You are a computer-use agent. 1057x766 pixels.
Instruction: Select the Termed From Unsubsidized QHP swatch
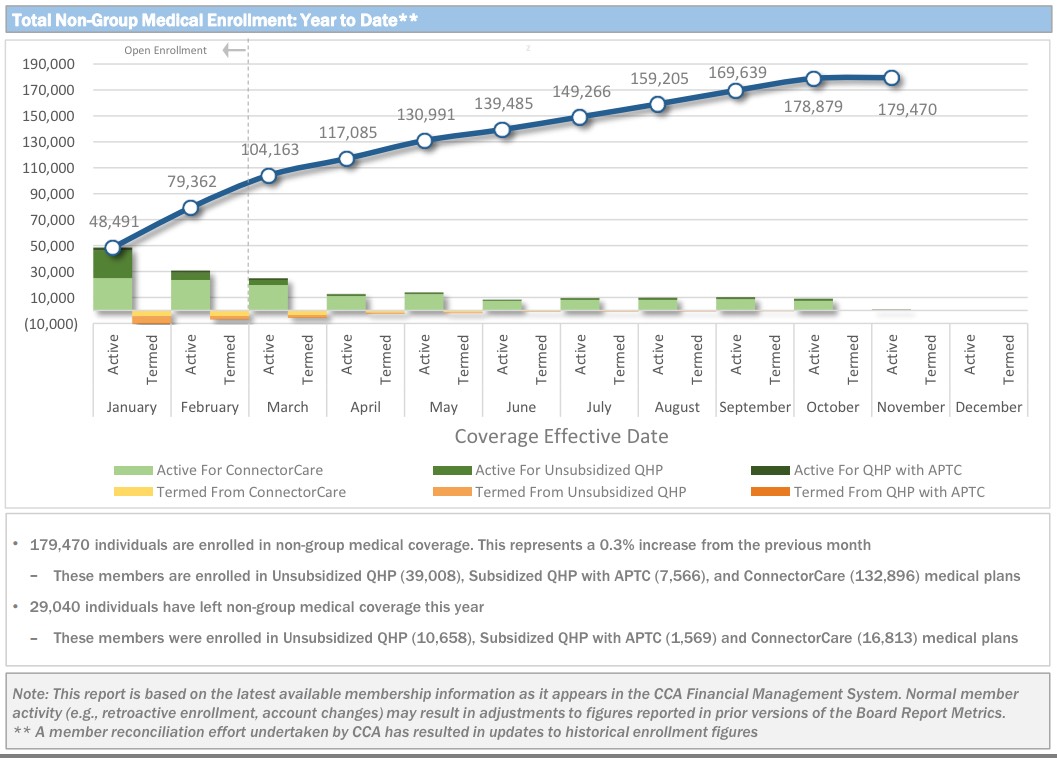point(451,492)
